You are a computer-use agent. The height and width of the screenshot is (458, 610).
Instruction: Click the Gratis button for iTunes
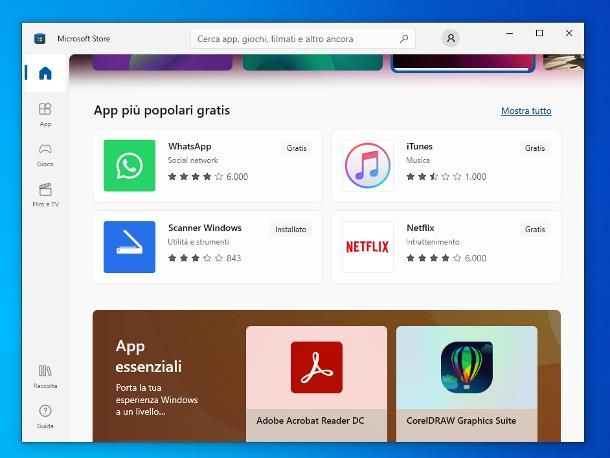(535, 148)
